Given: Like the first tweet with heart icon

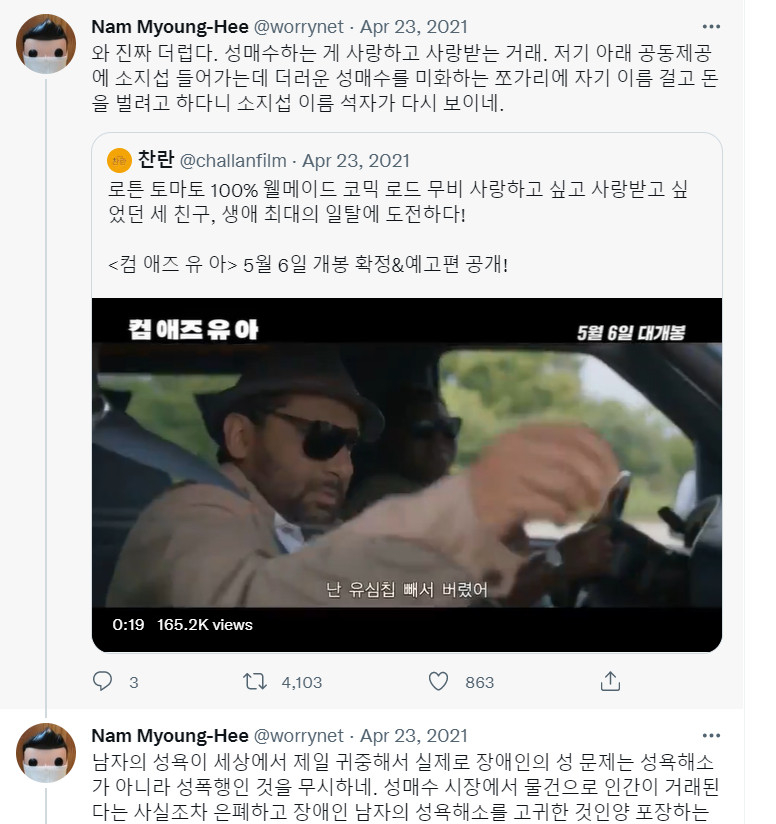Looking at the screenshot, I should click(437, 682).
